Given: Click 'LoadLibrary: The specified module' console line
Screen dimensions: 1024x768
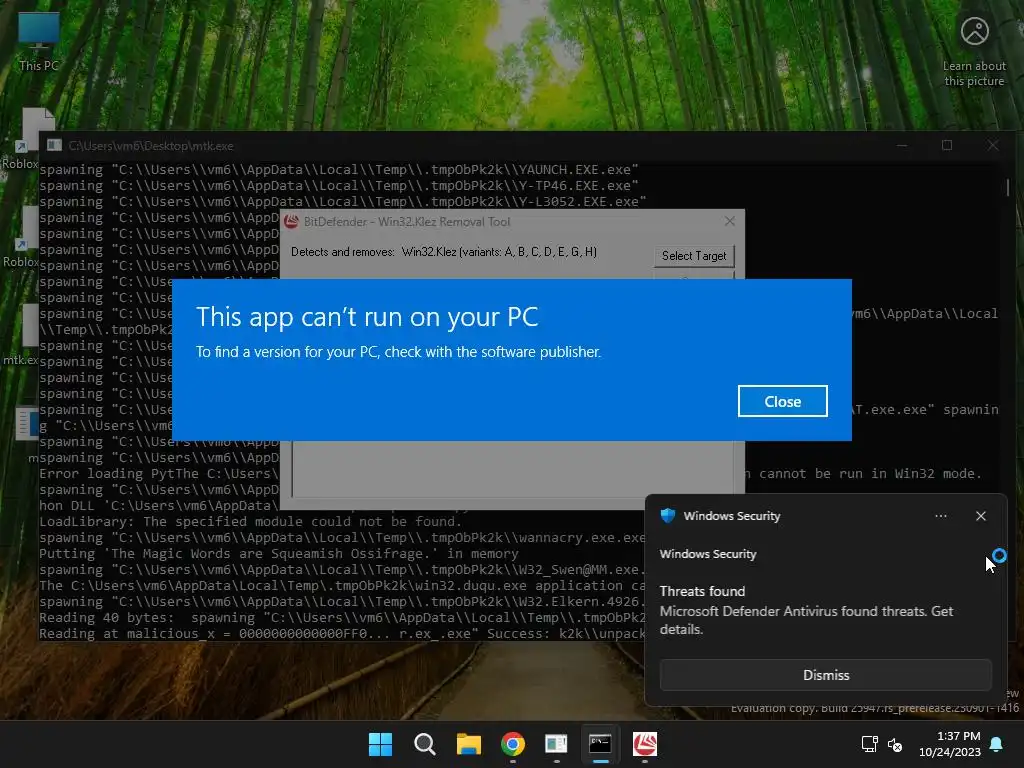Looking at the screenshot, I should tap(251, 522).
